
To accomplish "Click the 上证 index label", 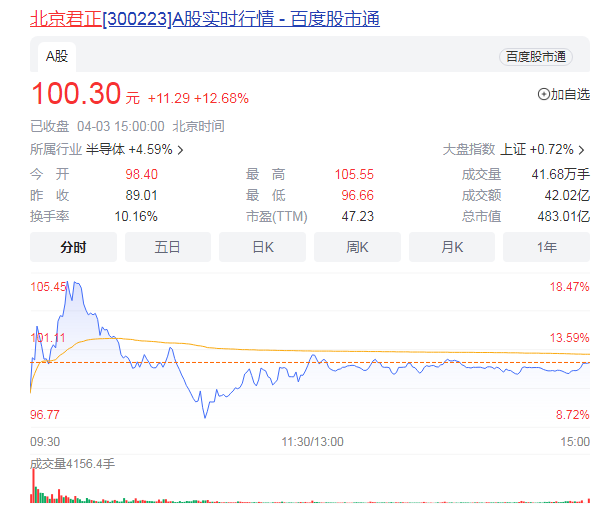I will point(513,150).
